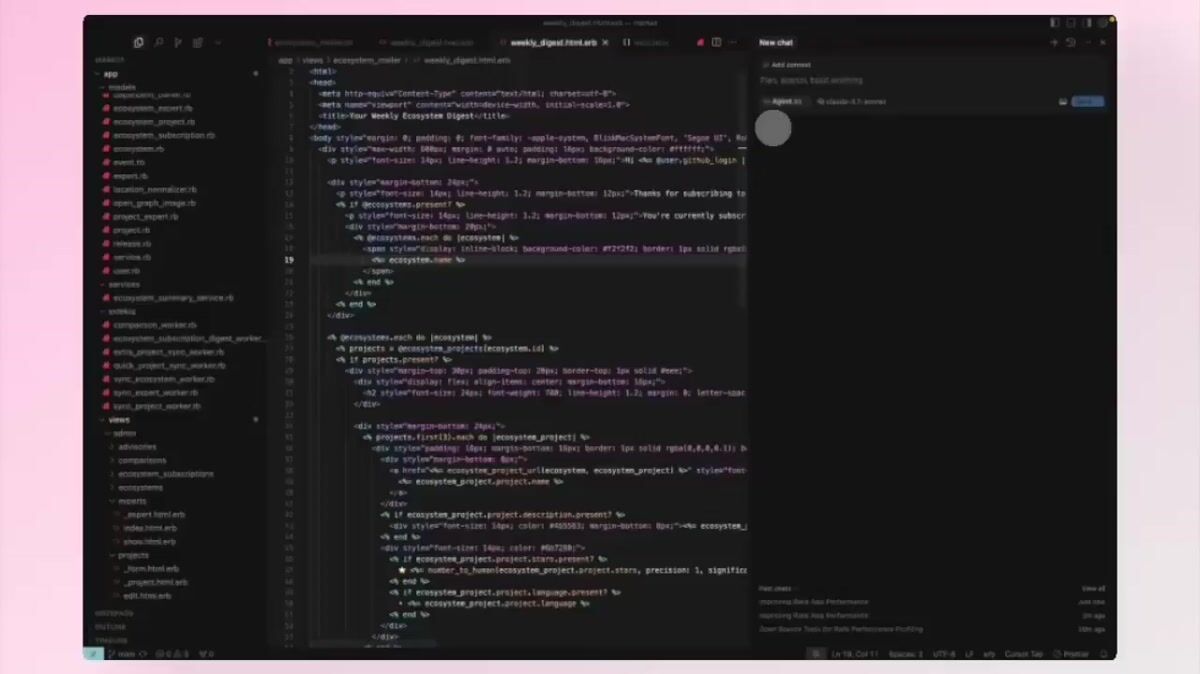
Task: Attach an image via chat image icon
Action: 1063,102
